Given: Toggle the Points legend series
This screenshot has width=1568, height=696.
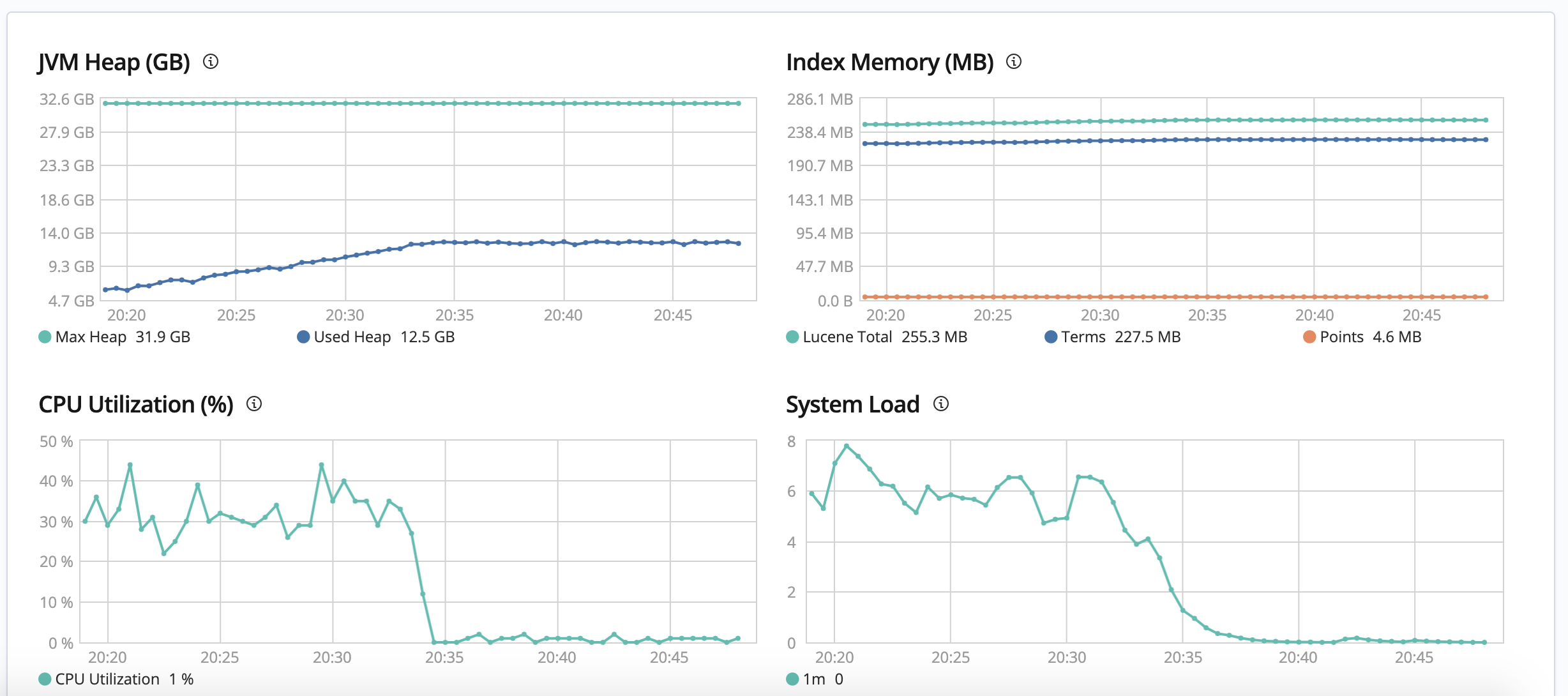Looking at the screenshot, I should [x=1362, y=337].
